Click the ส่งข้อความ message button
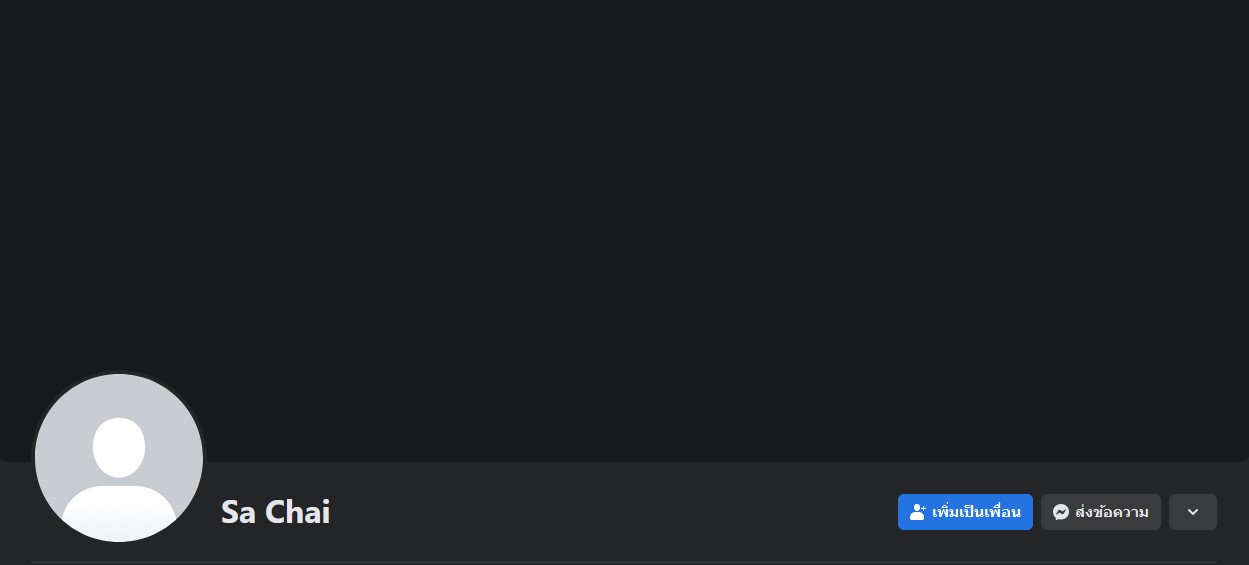Viewport: 1249px width, 565px height. point(1101,512)
